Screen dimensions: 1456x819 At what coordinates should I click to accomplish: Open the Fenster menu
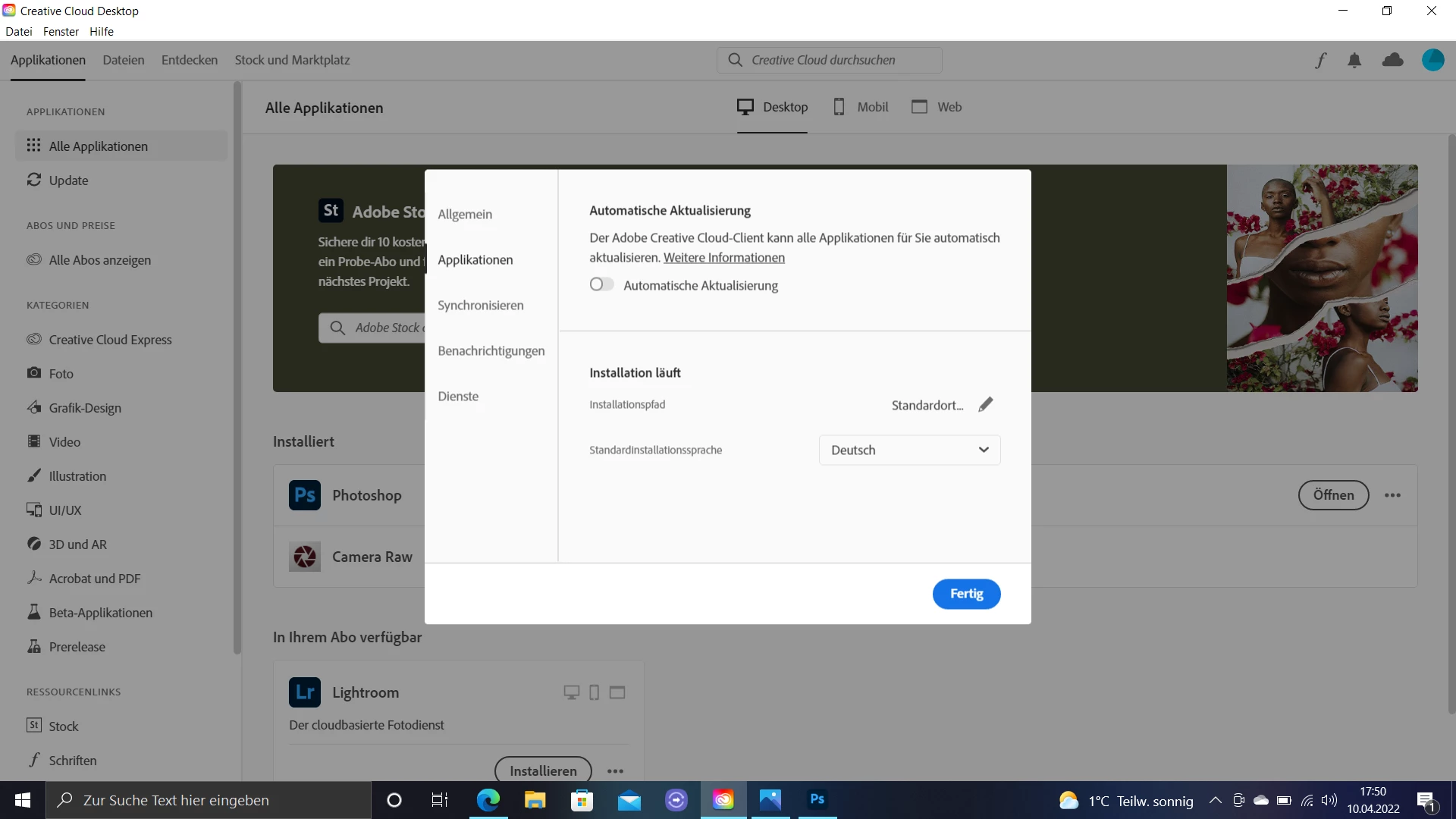coord(61,31)
